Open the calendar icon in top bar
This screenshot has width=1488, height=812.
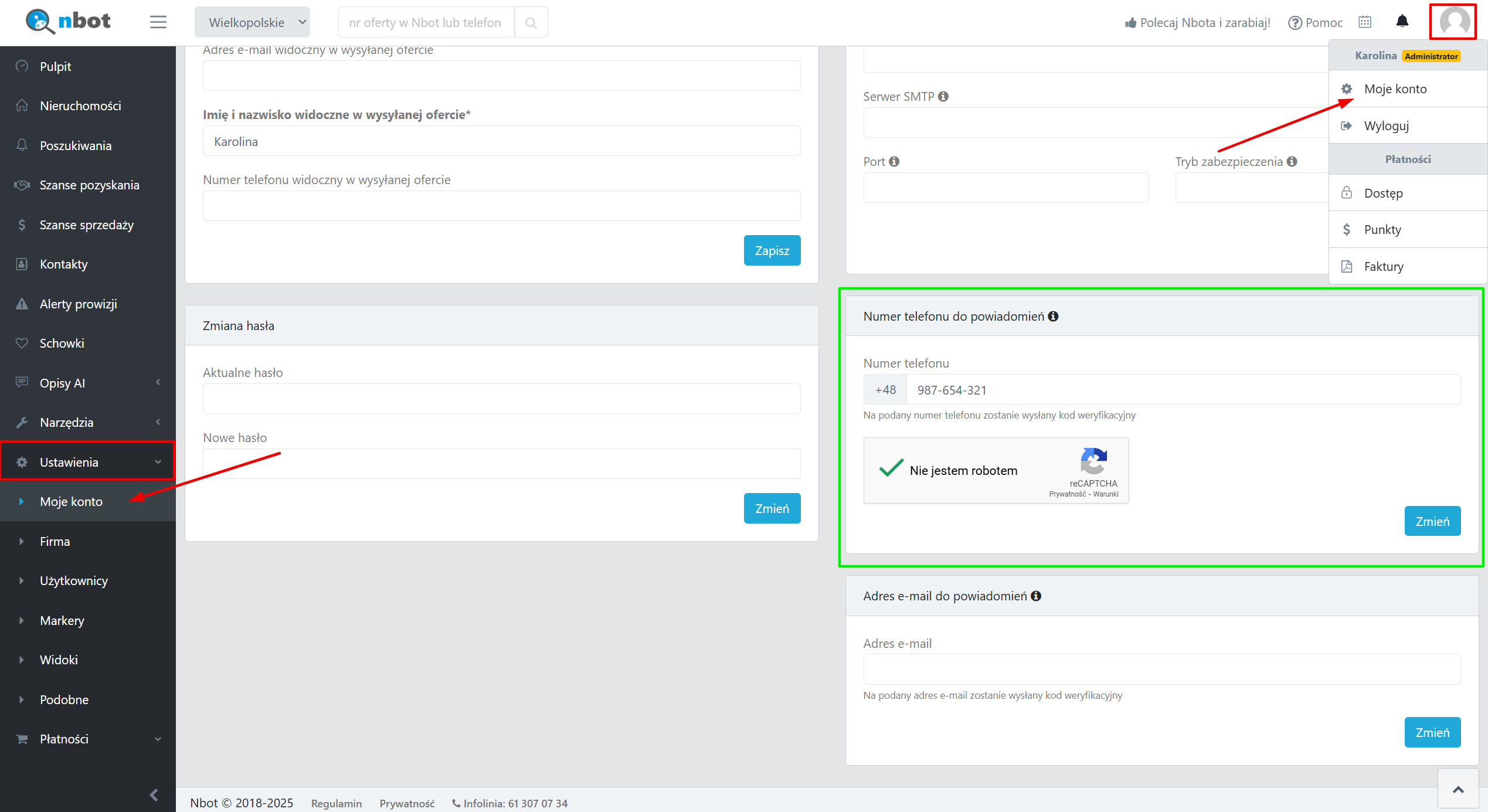coord(1365,22)
